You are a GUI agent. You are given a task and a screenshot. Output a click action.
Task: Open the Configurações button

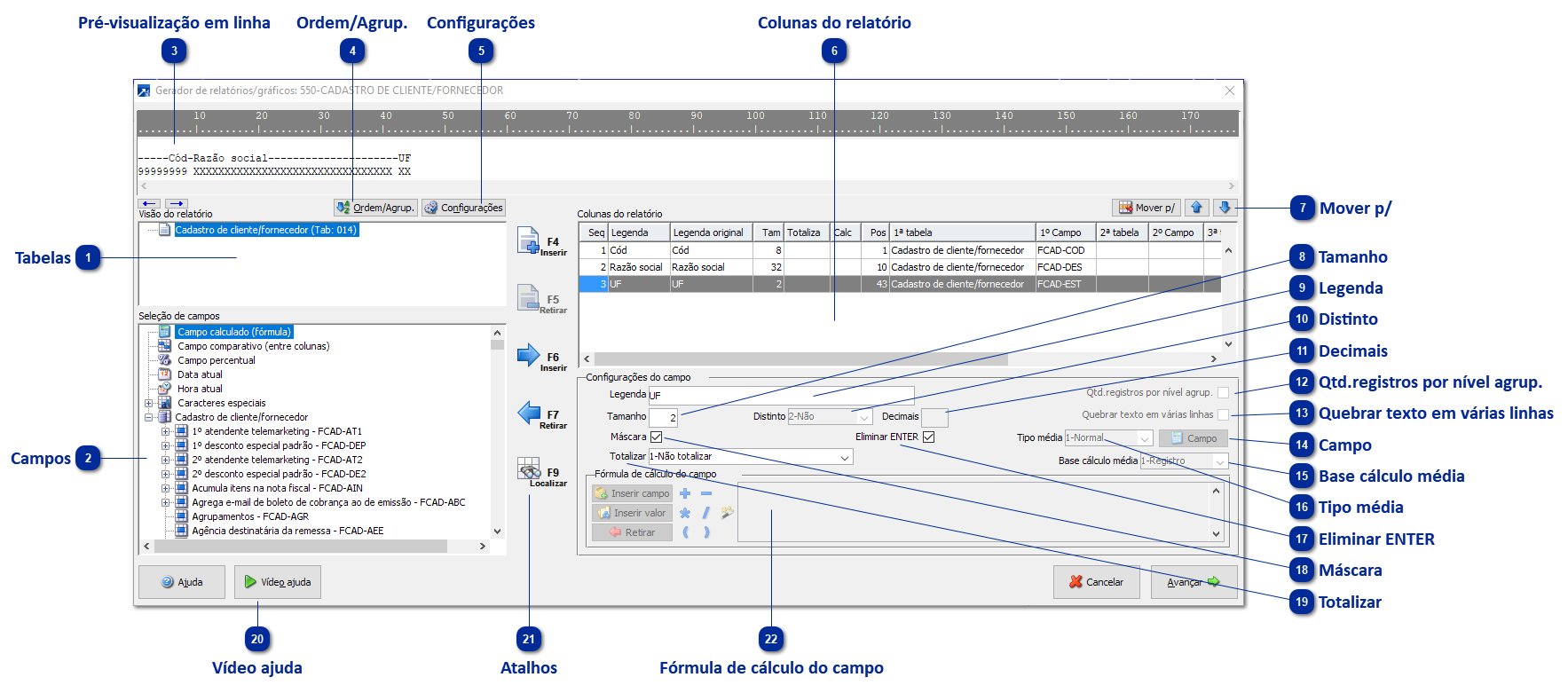[463, 208]
